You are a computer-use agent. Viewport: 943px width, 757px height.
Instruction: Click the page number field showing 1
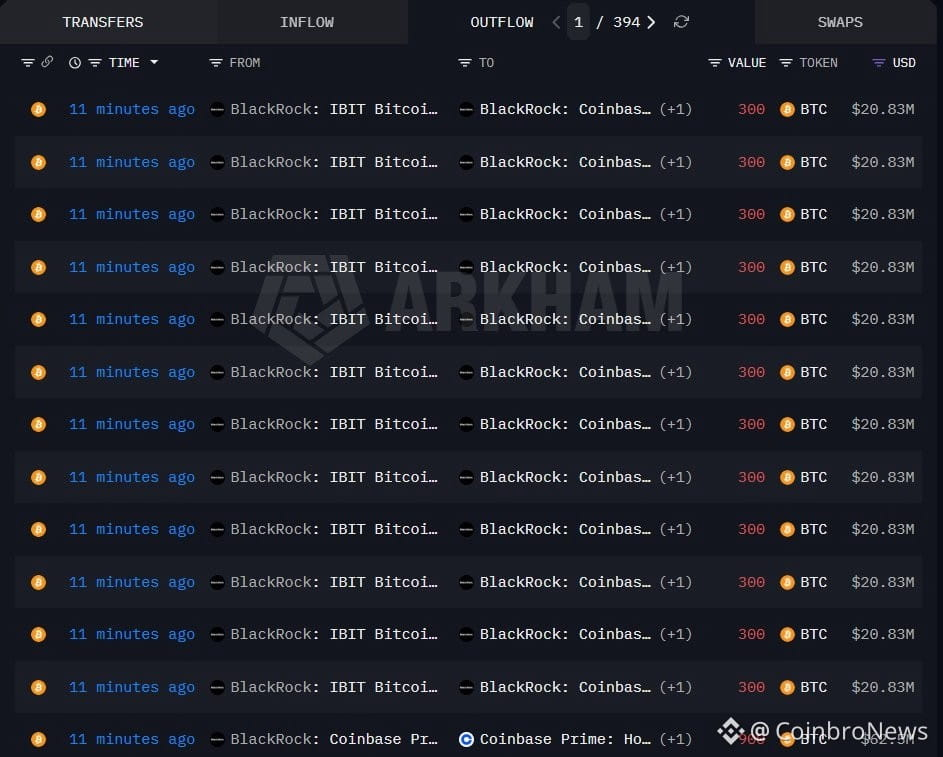[x=579, y=22]
